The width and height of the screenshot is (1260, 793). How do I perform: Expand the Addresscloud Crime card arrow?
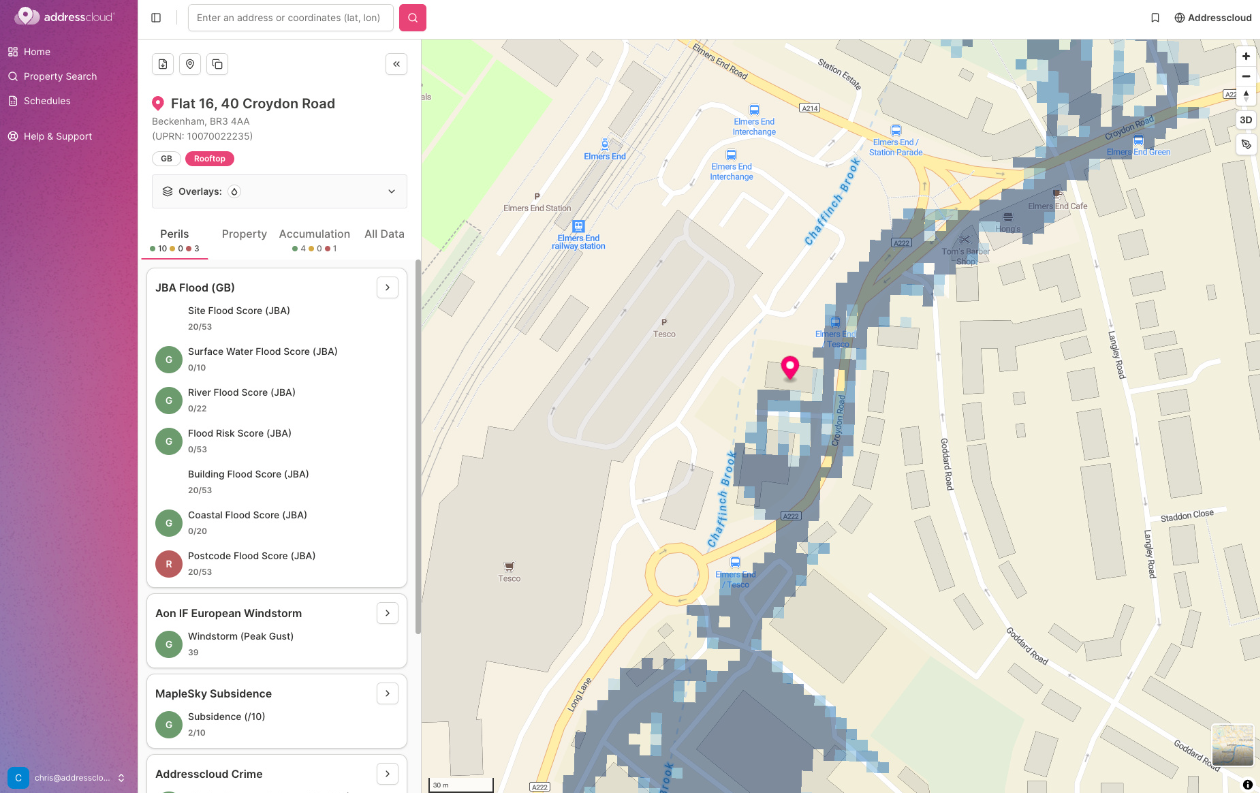point(387,773)
